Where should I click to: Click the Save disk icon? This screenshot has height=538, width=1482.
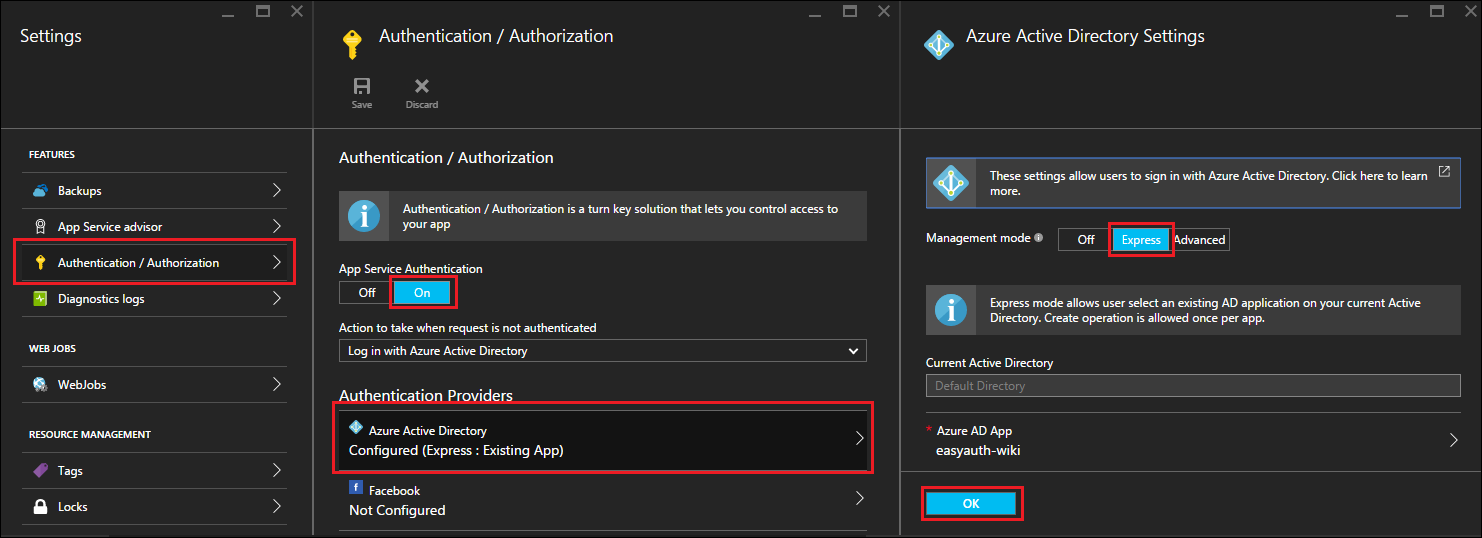tap(361, 87)
